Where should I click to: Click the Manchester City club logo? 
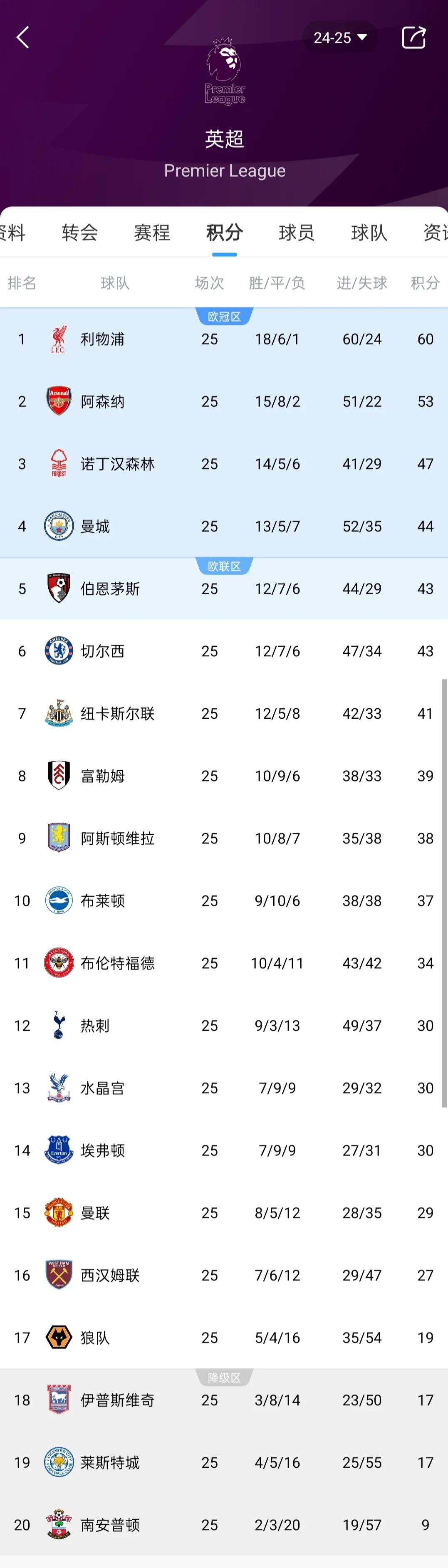pyautogui.click(x=58, y=526)
